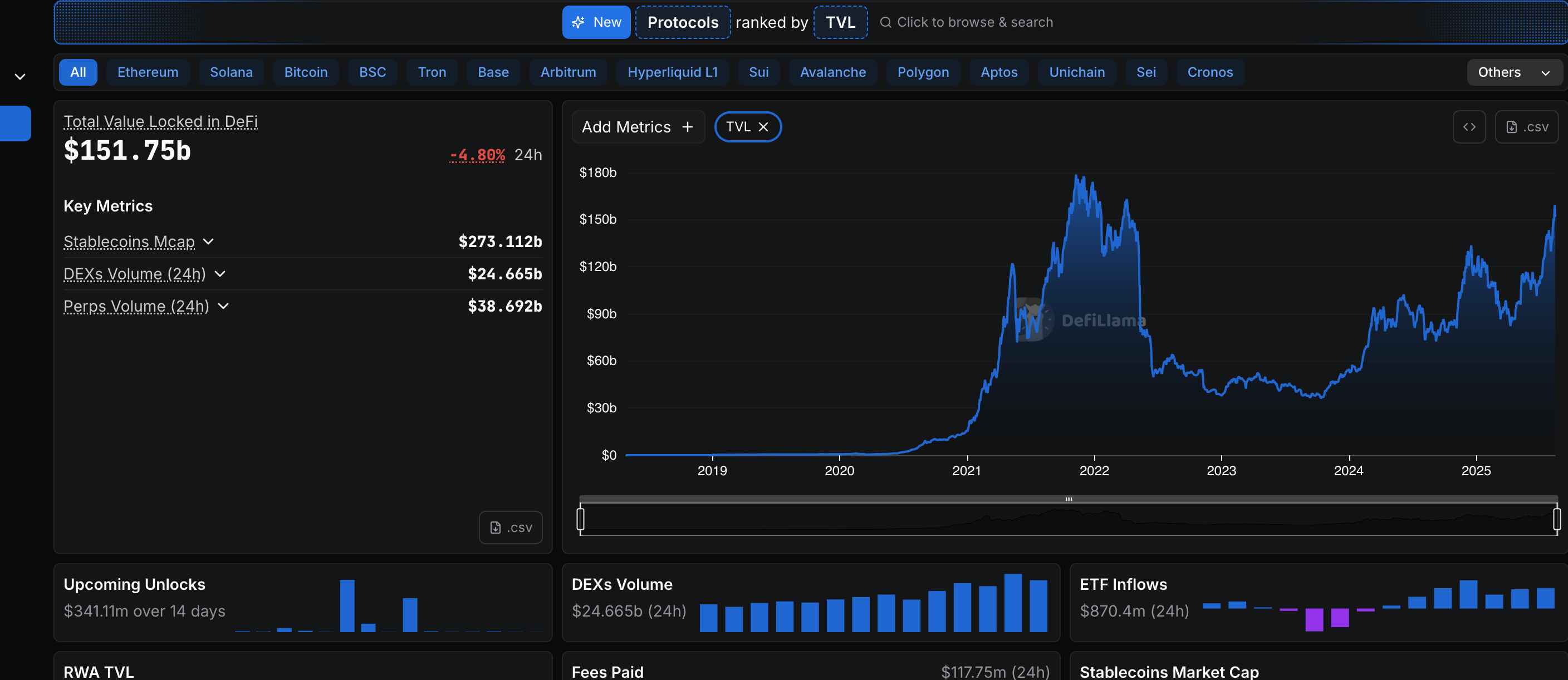Click the left handle of the chart range slider

[x=580, y=519]
